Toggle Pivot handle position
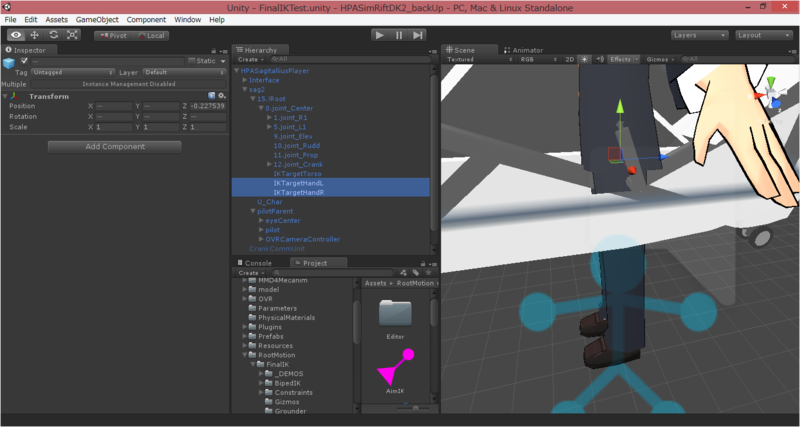 [113, 36]
